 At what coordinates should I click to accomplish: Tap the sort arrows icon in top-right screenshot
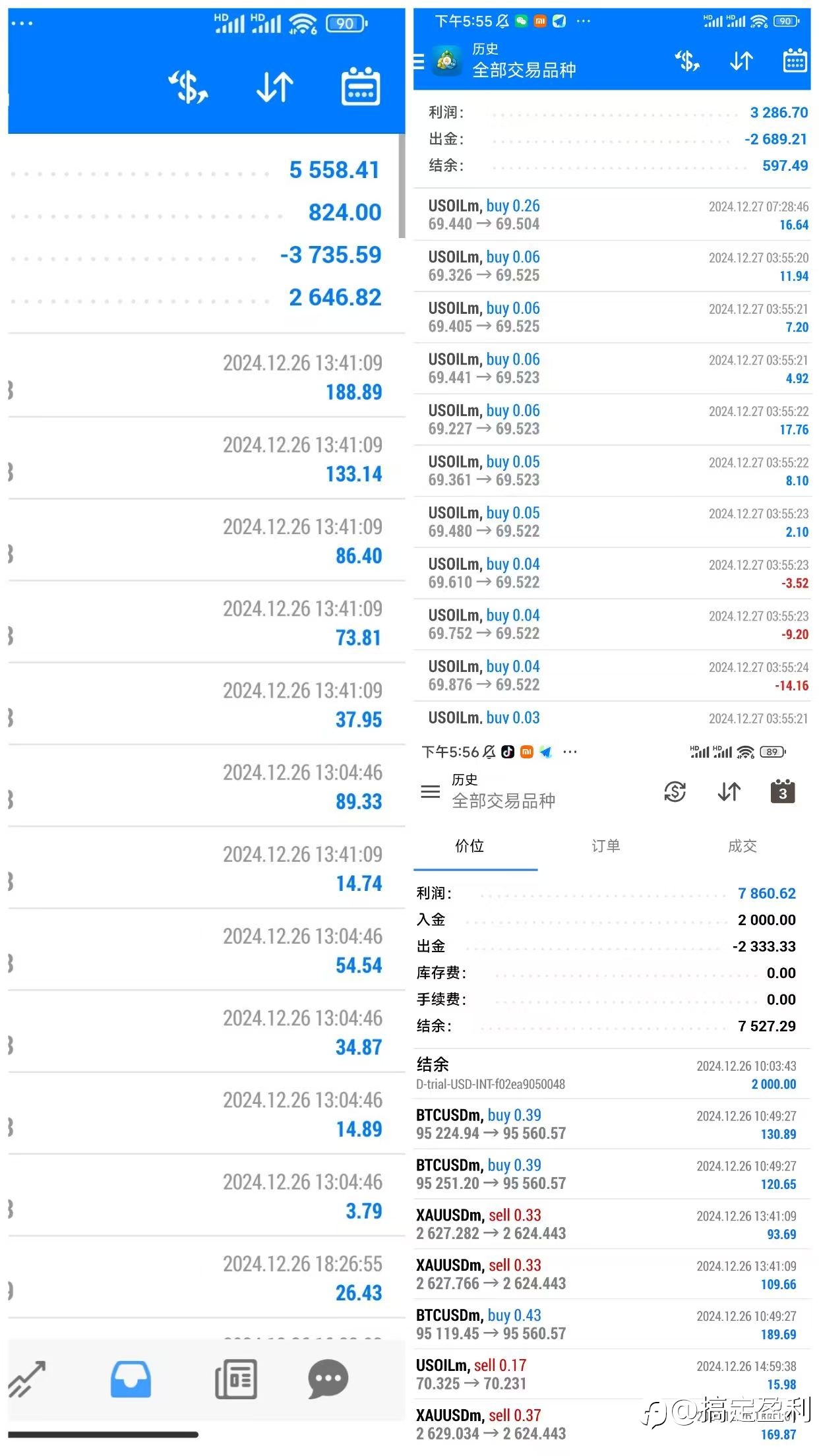(x=742, y=61)
